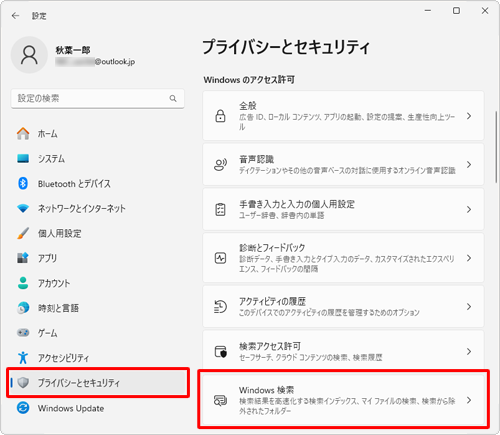Click the Windows 検索 description text
This screenshot has width=500, height=435.
point(347,406)
